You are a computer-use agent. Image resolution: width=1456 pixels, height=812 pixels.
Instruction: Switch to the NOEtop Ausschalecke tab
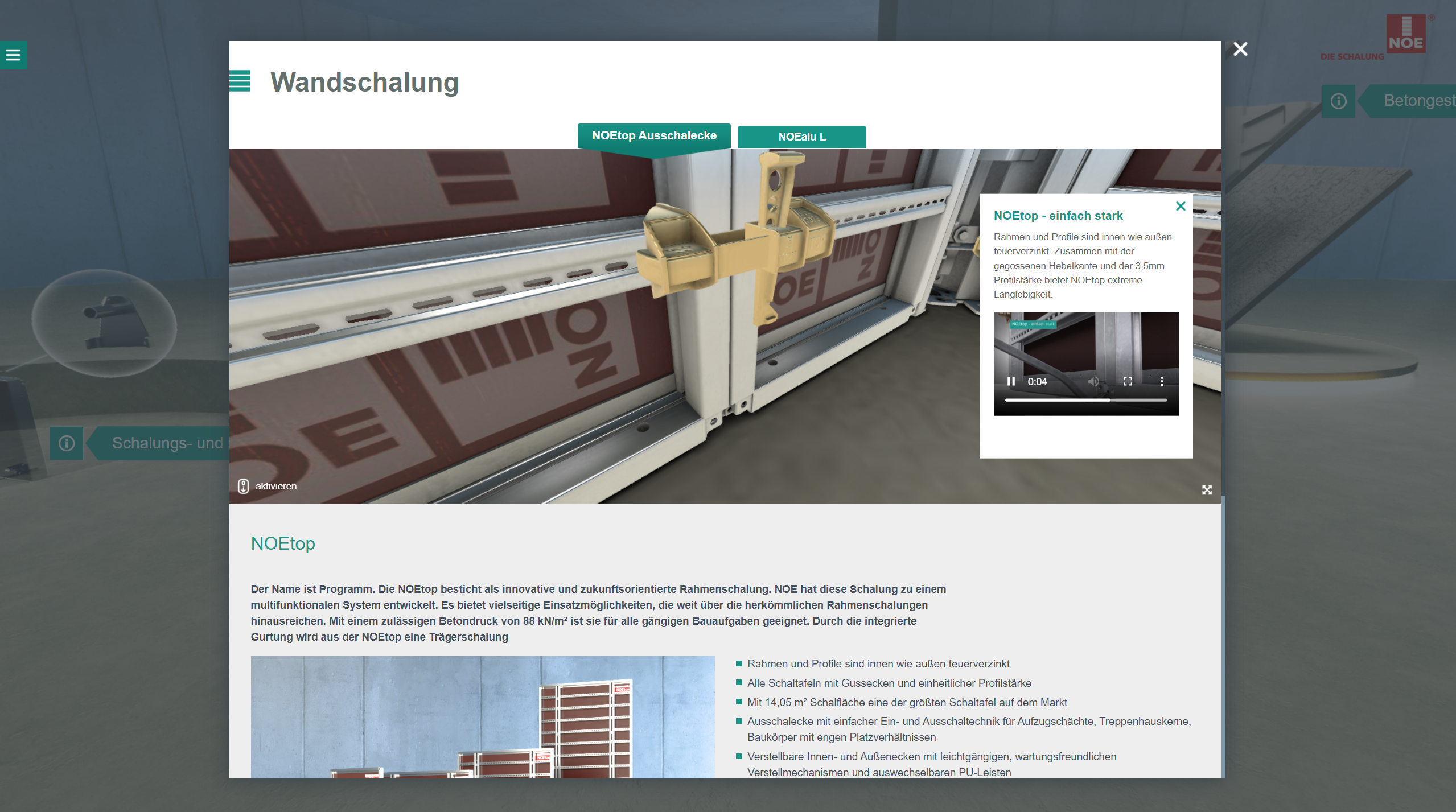(x=654, y=135)
